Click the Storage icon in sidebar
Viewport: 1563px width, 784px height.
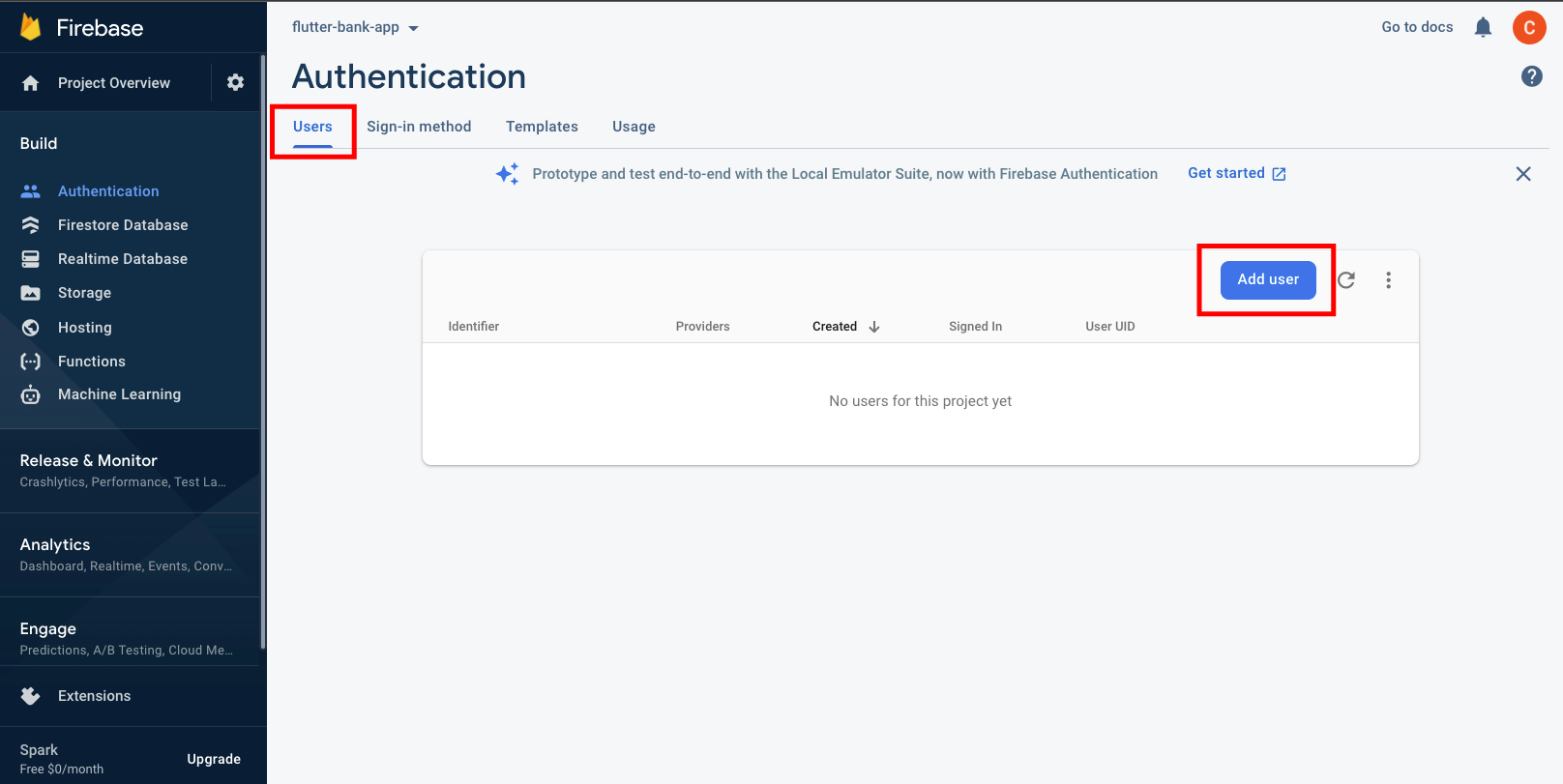31,293
